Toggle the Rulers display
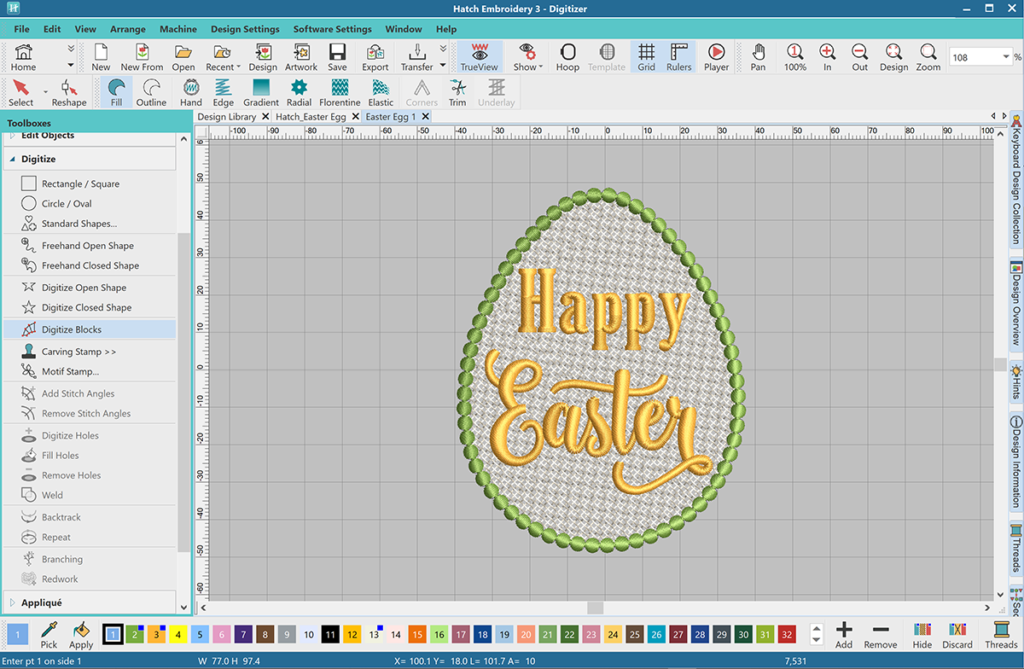Image resolution: width=1024 pixels, height=669 pixels. pyautogui.click(x=679, y=57)
